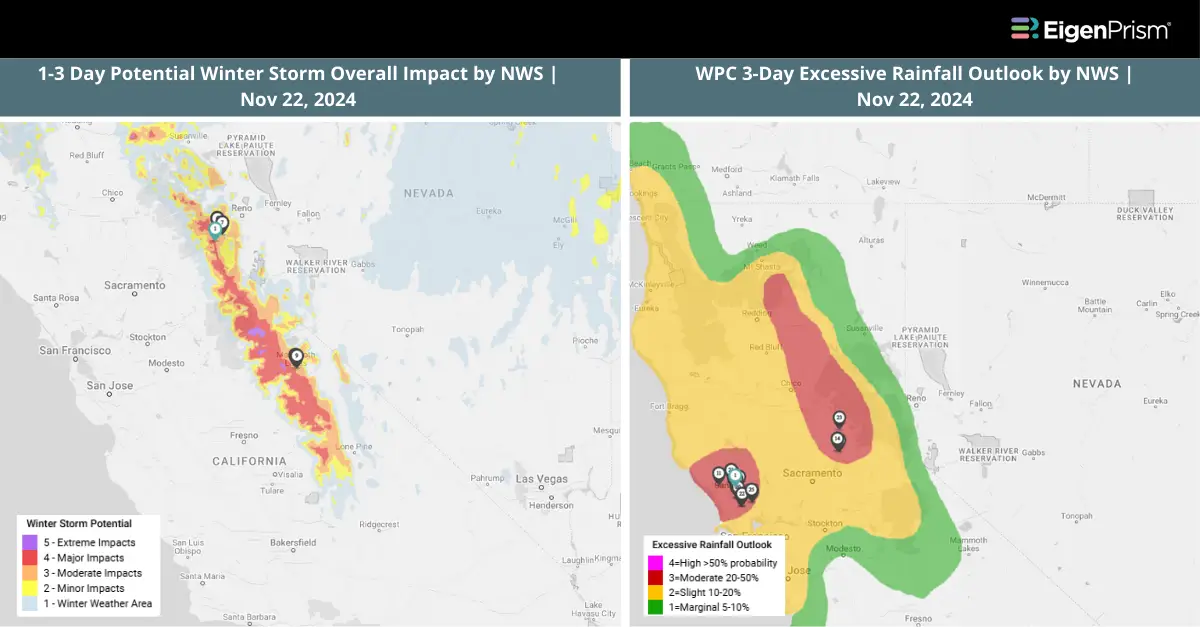The height and width of the screenshot is (627, 1200).
Task: Click the Redding label on the rainfall map
Action: pos(756,313)
